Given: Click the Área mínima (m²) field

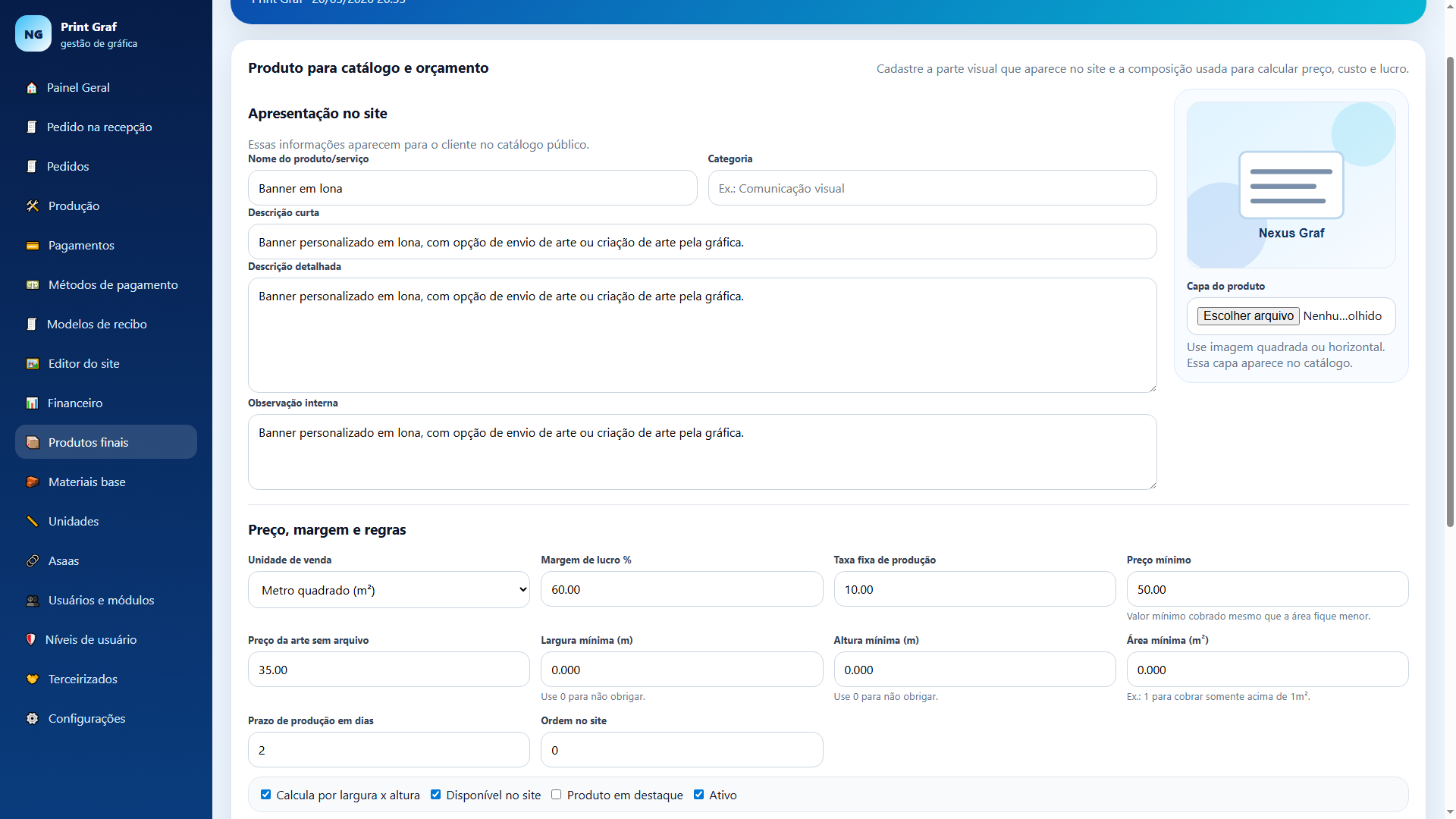Looking at the screenshot, I should tap(1267, 670).
